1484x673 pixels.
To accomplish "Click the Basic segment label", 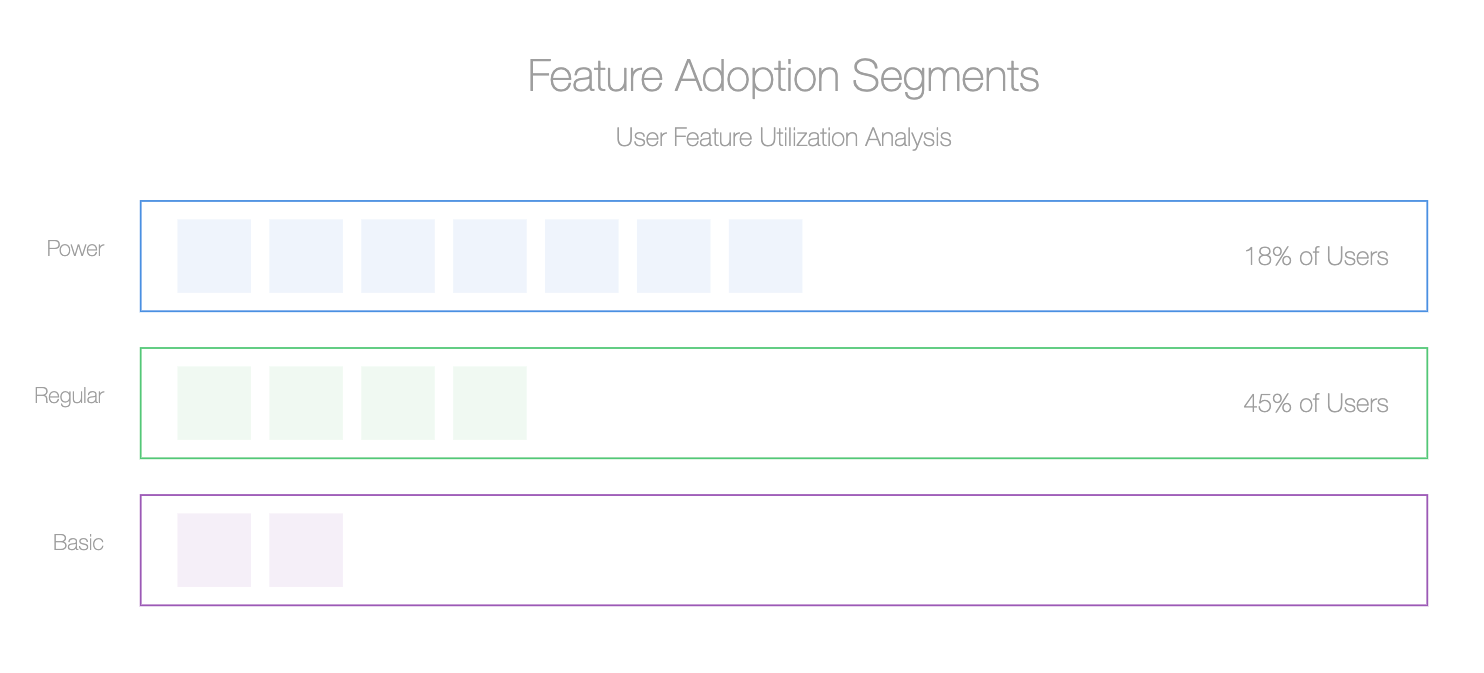I will click(x=78, y=542).
